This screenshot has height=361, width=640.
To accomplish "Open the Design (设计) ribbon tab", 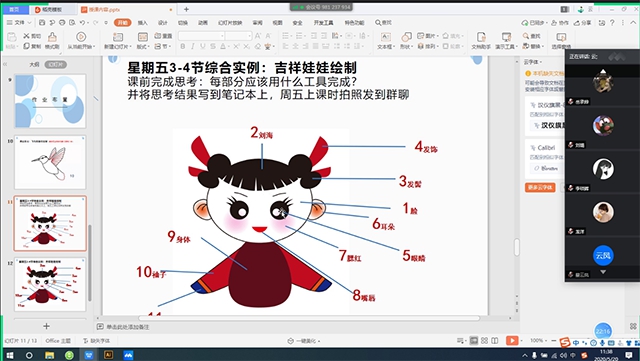I will click(x=163, y=22).
